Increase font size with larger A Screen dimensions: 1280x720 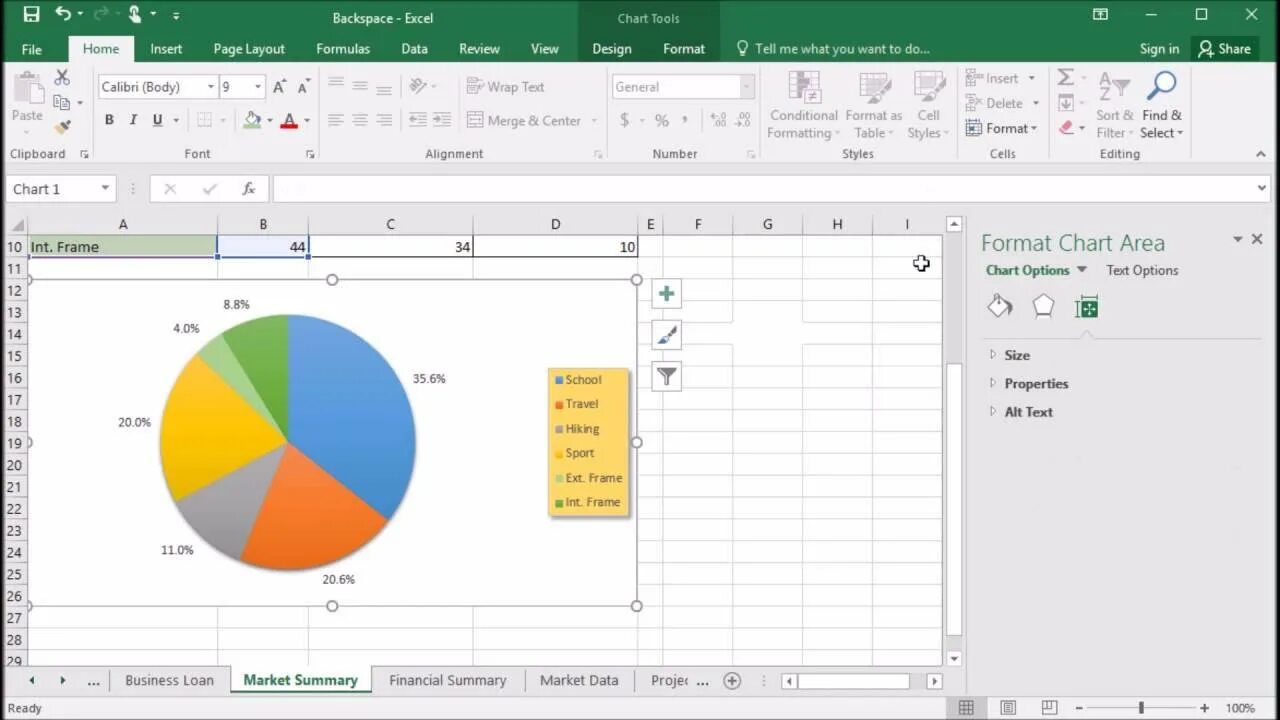(279, 87)
